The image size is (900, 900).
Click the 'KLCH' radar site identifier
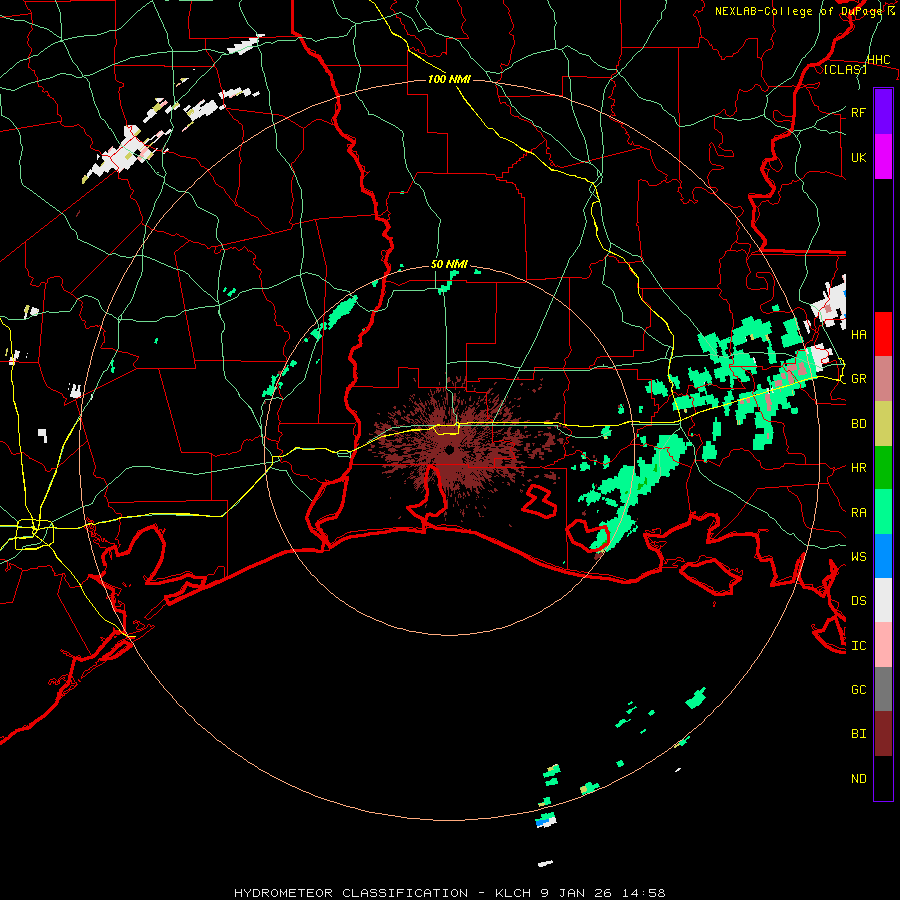click(512, 893)
